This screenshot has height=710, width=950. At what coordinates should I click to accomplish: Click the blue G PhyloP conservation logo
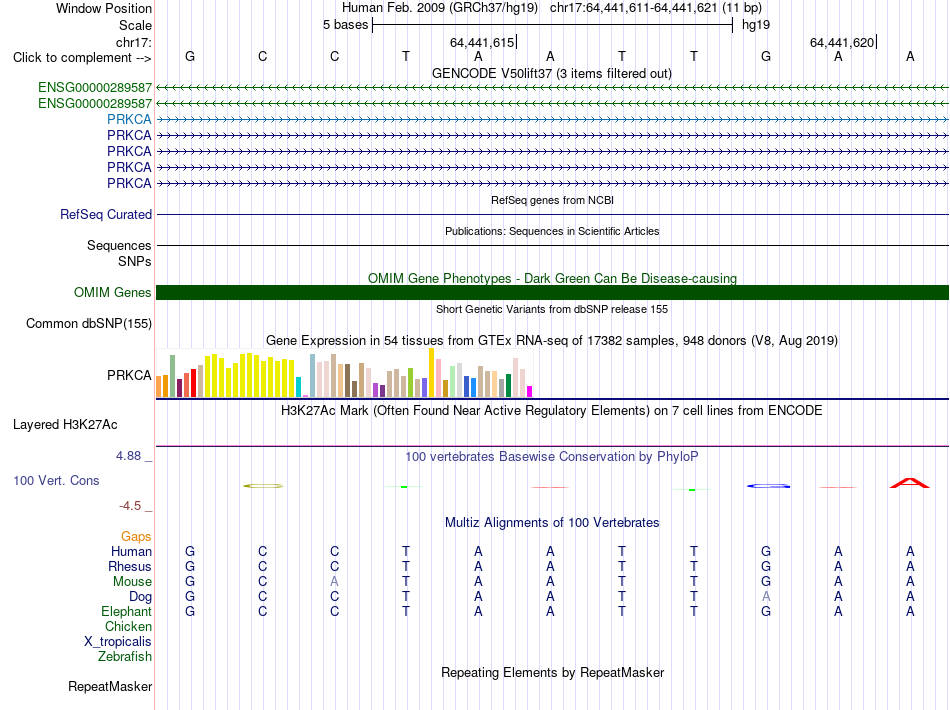768,486
